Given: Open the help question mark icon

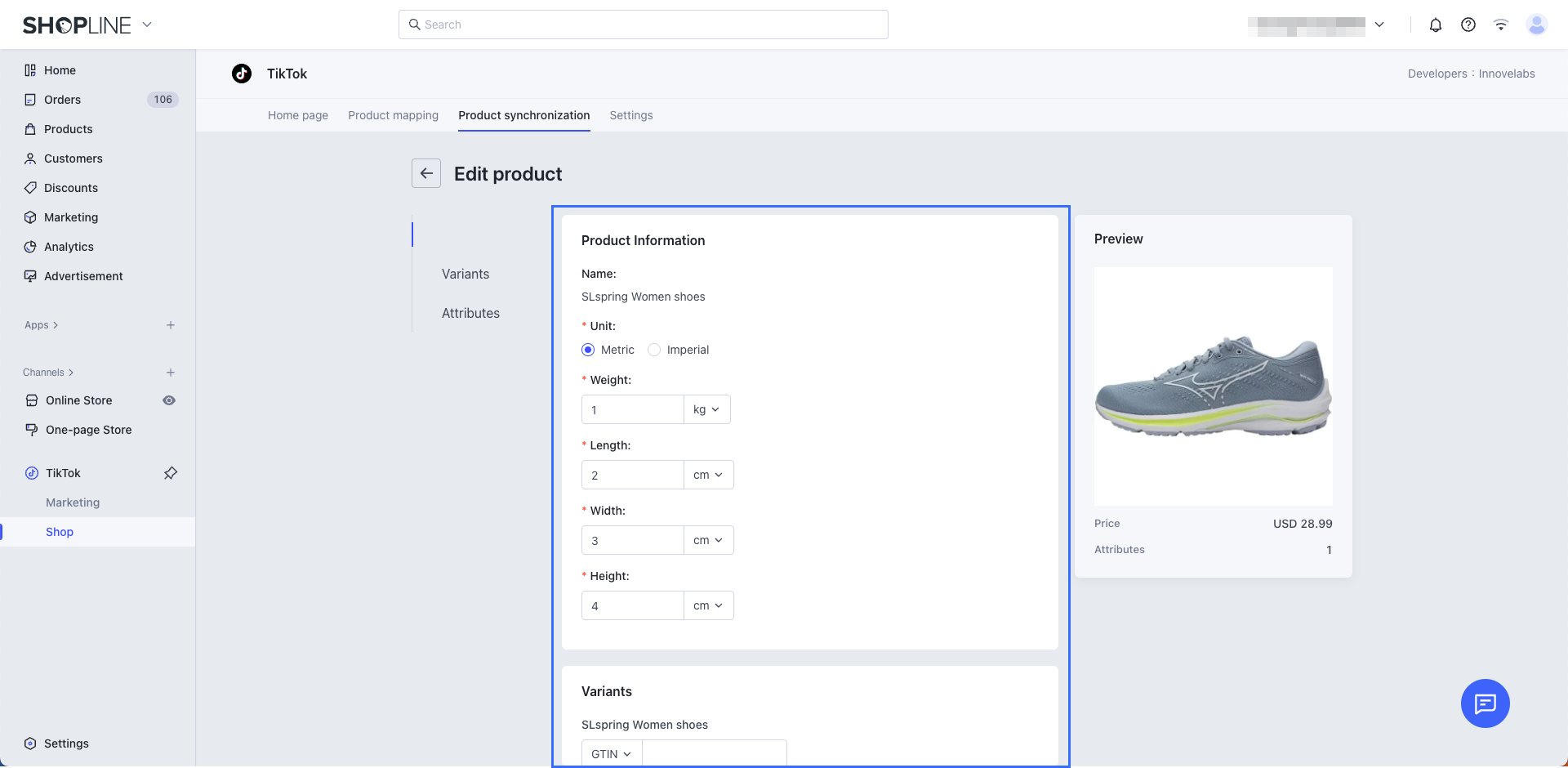Looking at the screenshot, I should point(1468,25).
